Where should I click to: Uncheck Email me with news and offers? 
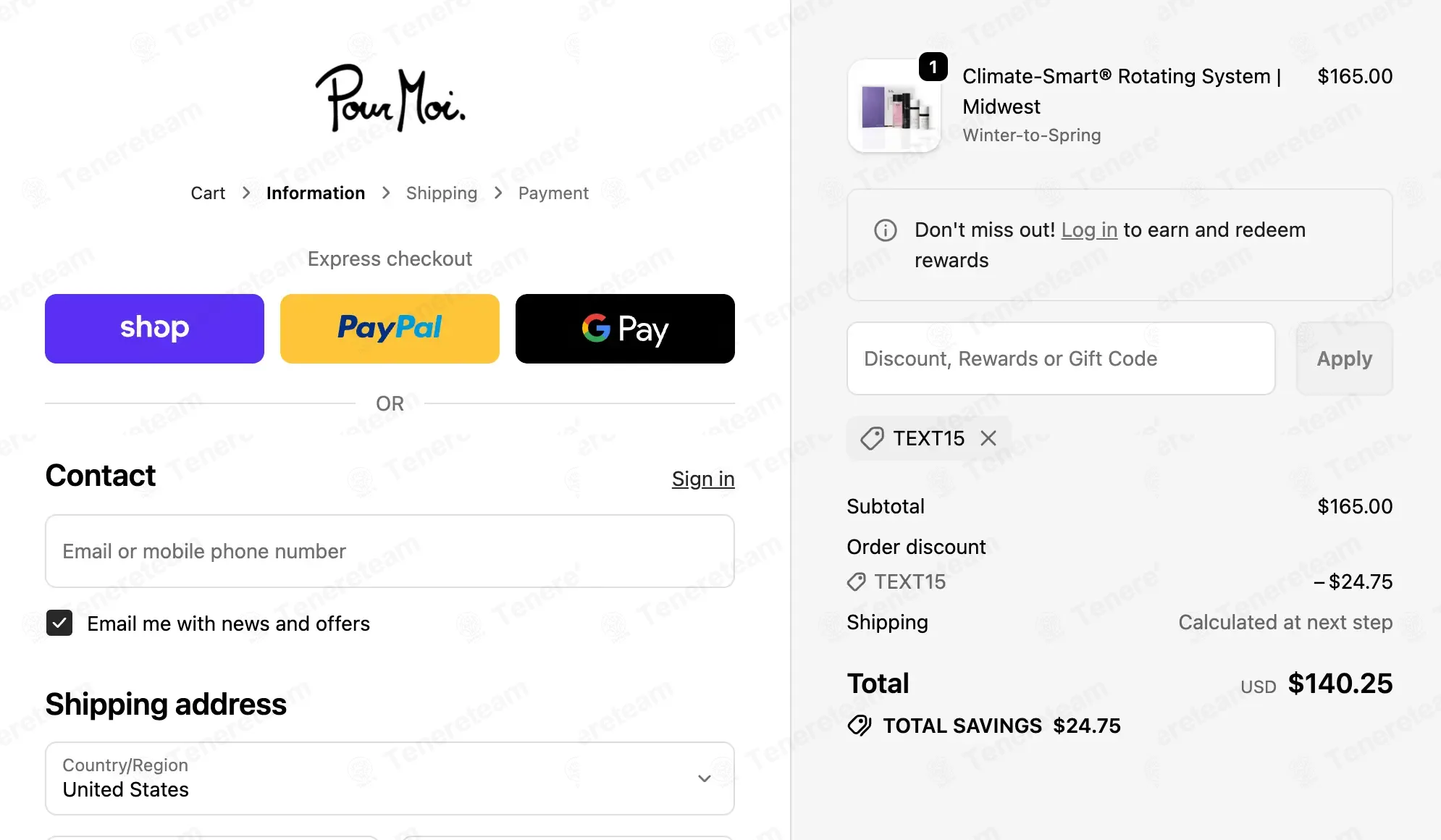pos(59,623)
